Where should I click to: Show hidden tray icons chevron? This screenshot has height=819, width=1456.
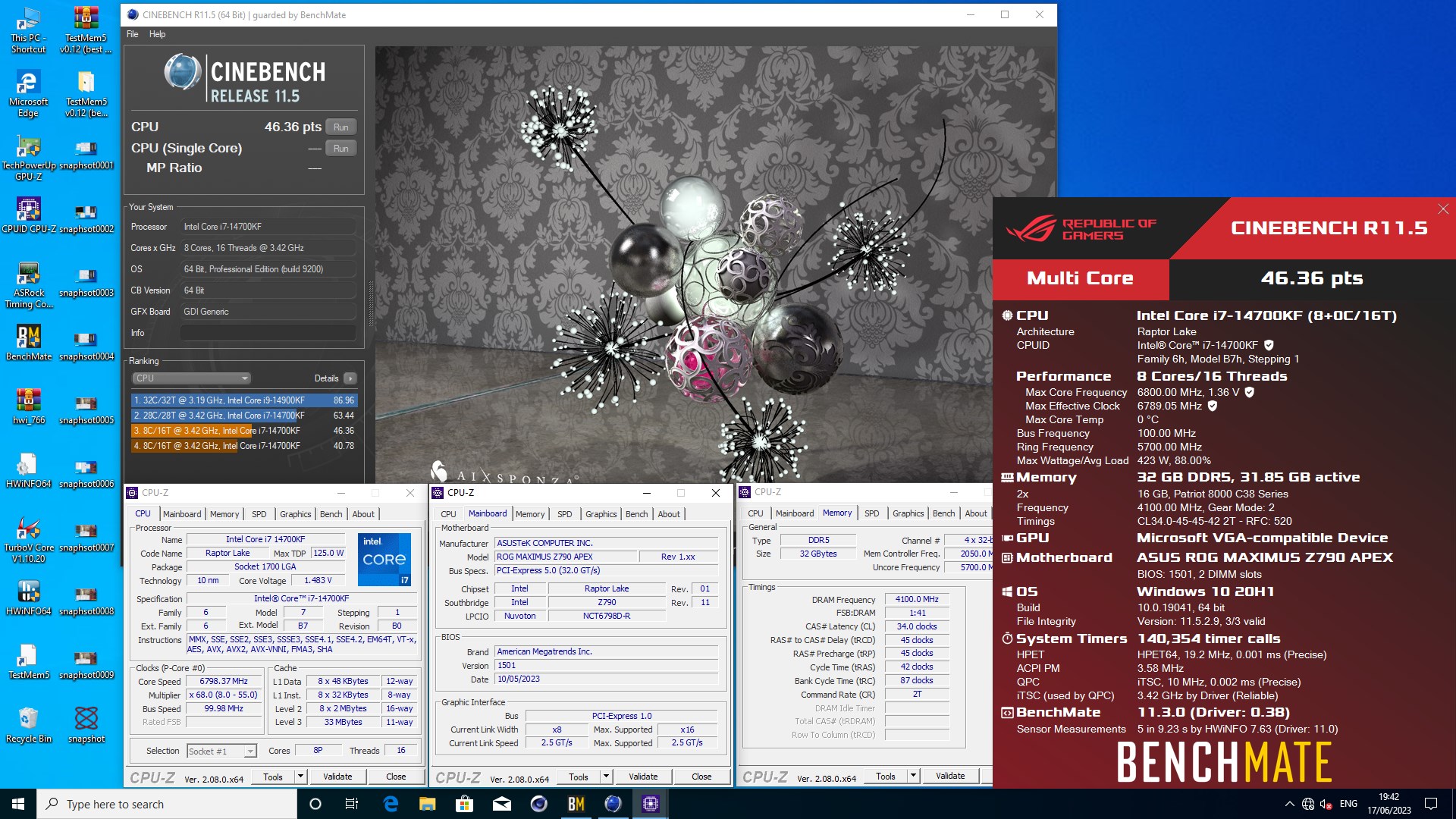(1289, 804)
